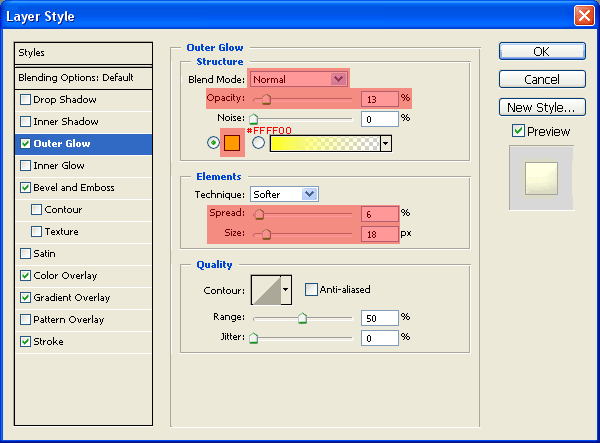Viewport: 600px width, 443px height.
Task: Open the gradient picker dropdown arrow
Action: click(x=386, y=143)
